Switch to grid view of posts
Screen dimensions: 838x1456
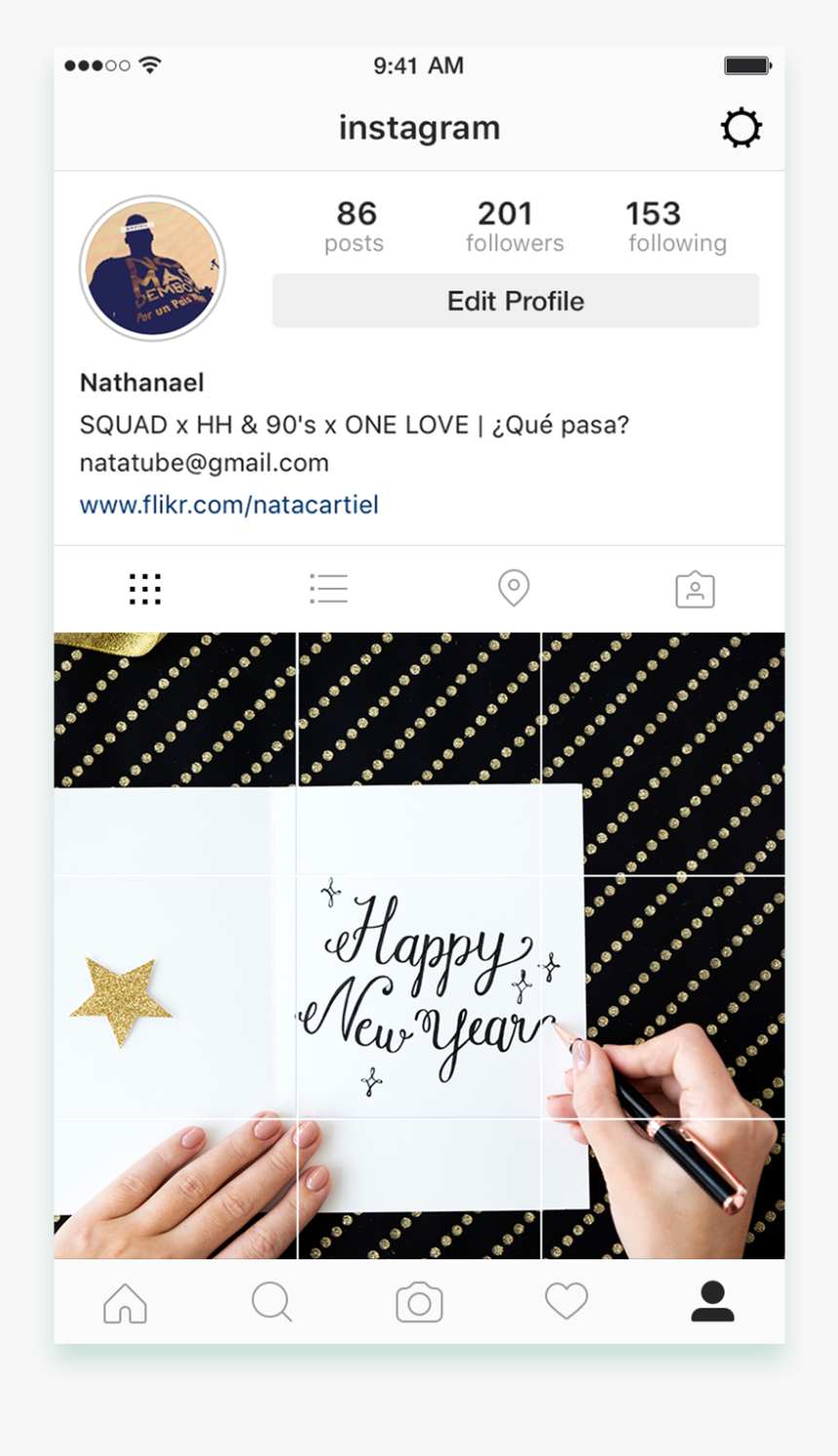pos(145,589)
